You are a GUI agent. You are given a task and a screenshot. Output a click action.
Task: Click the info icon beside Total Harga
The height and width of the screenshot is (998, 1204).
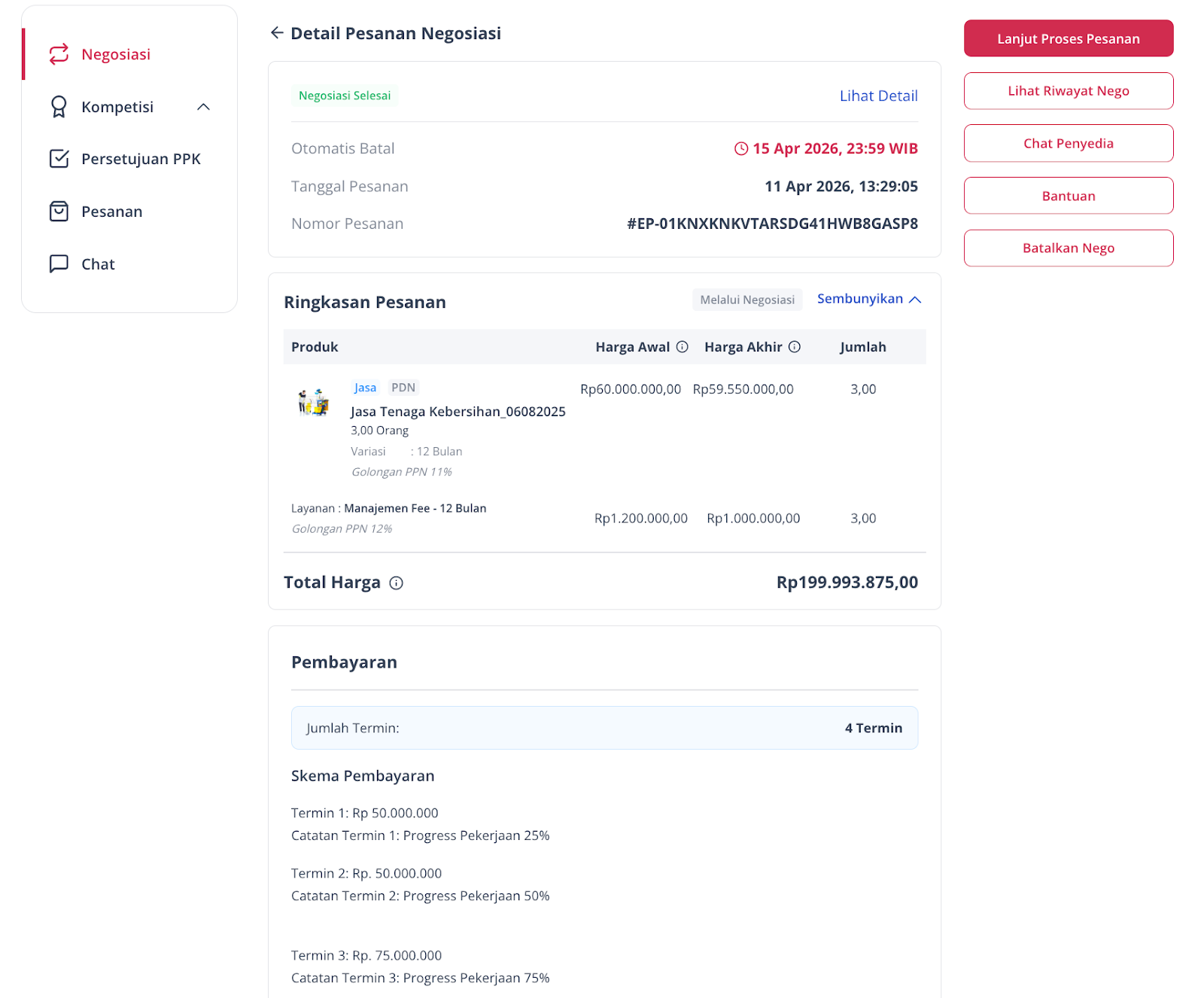pyautogui.click(x=397, y=583)
